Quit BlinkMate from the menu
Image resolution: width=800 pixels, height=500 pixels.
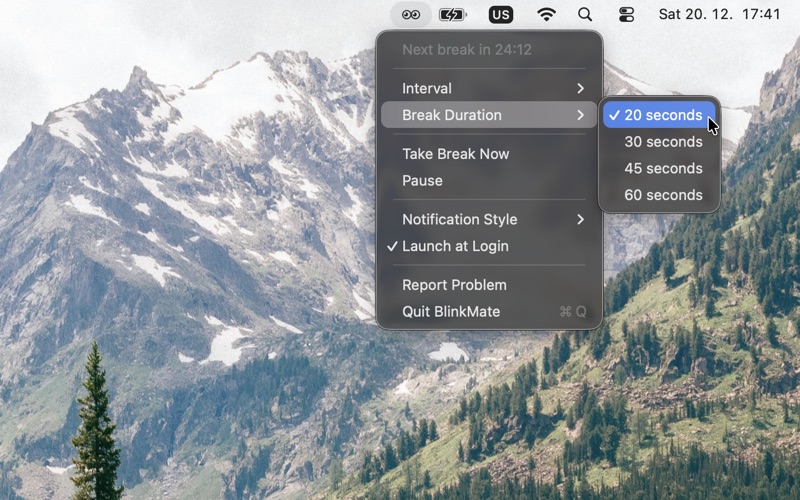(489, 312)
